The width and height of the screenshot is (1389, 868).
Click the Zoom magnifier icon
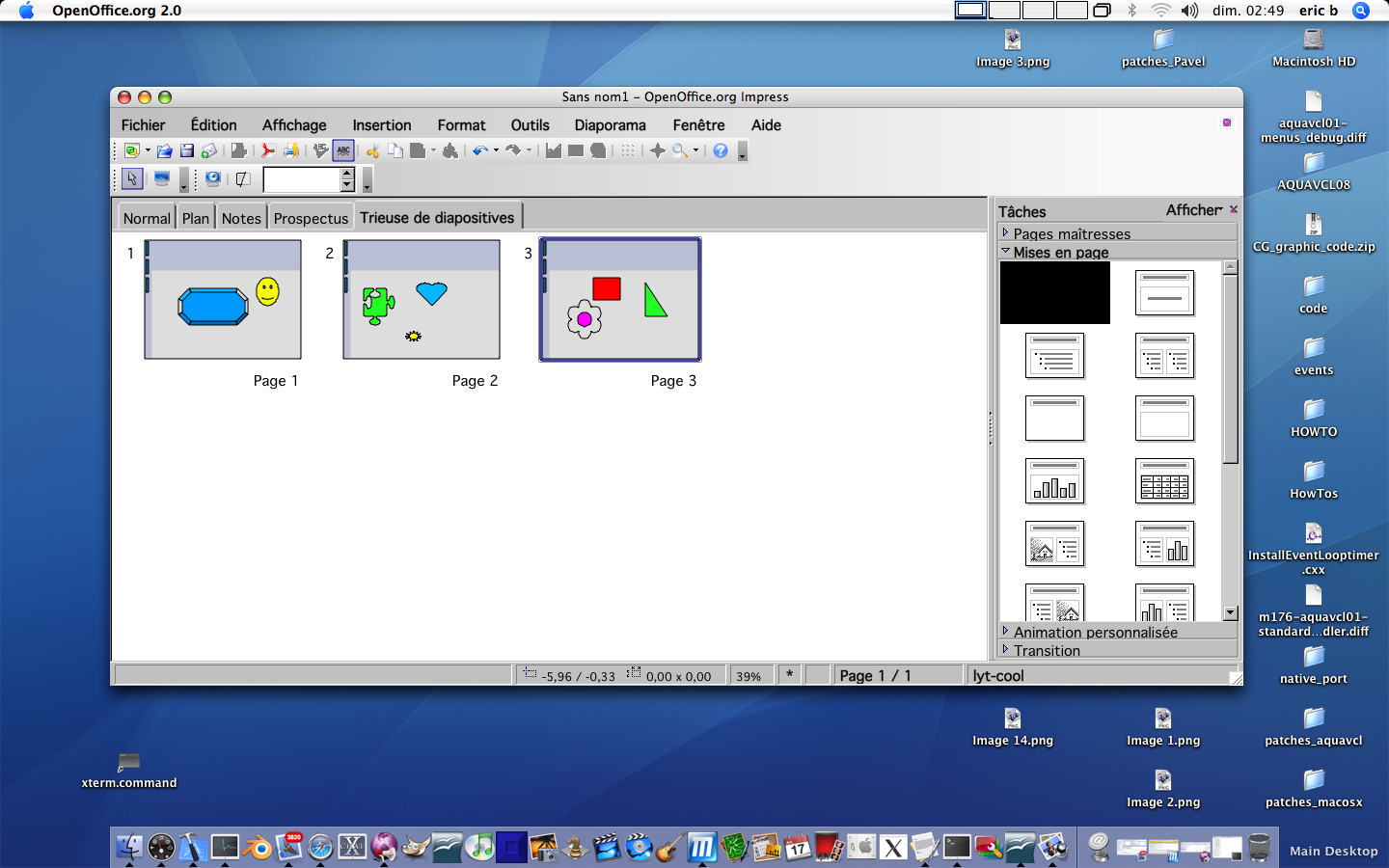pos(680,150)
